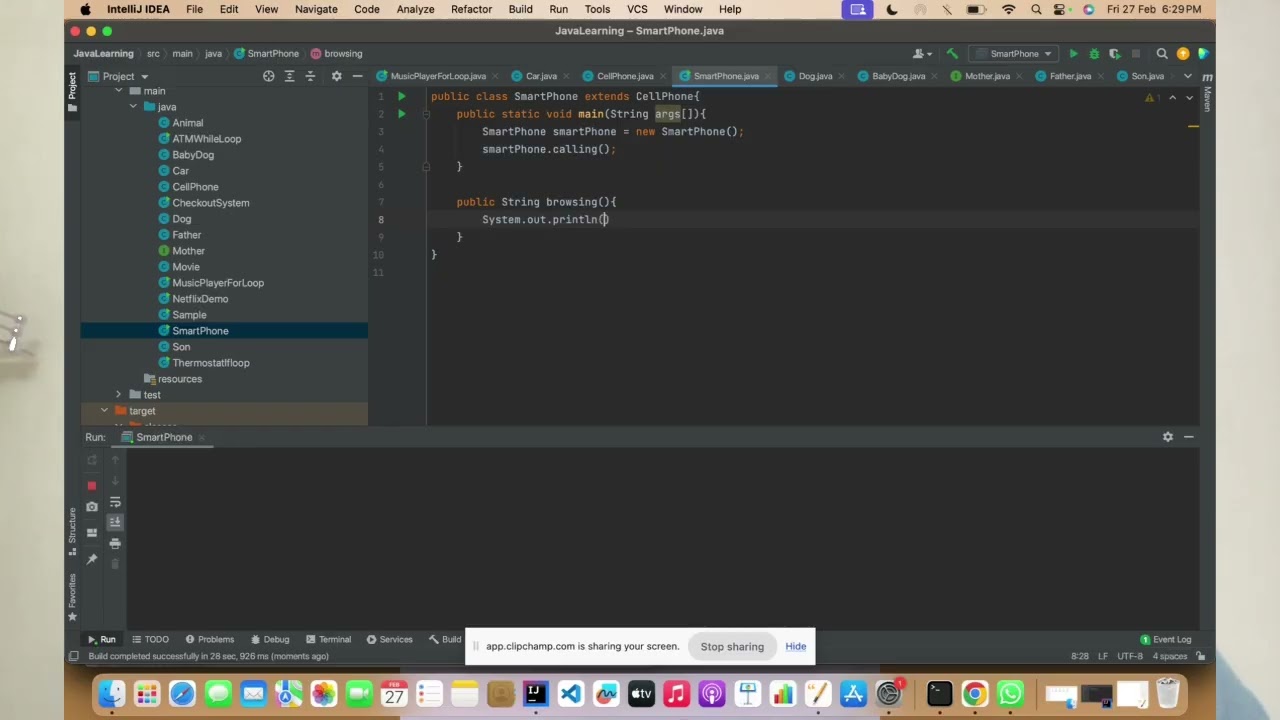
Task: Toggle scroll to end in Run console
Action: pos(115,522)
